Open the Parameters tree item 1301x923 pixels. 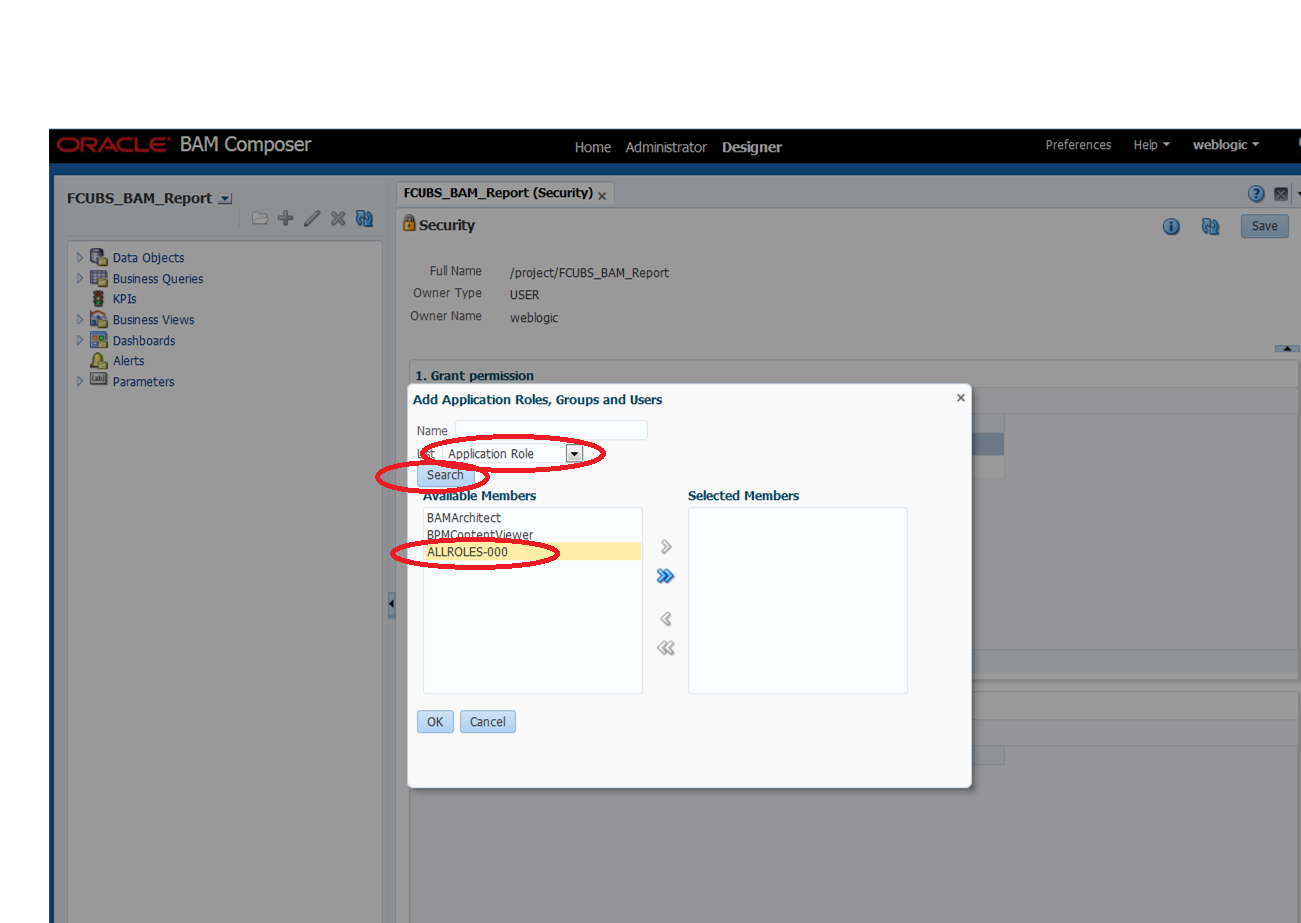[x=143, y=382]
